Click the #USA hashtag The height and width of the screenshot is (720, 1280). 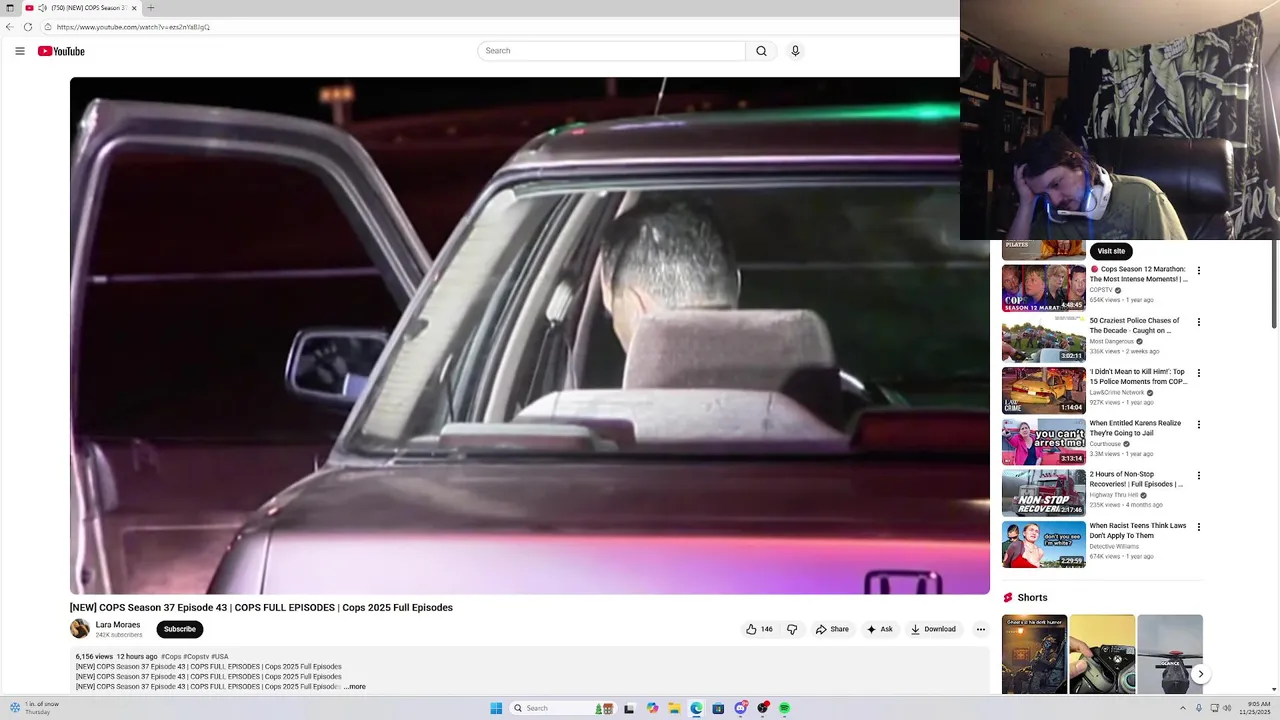click(x=220, y=657)
